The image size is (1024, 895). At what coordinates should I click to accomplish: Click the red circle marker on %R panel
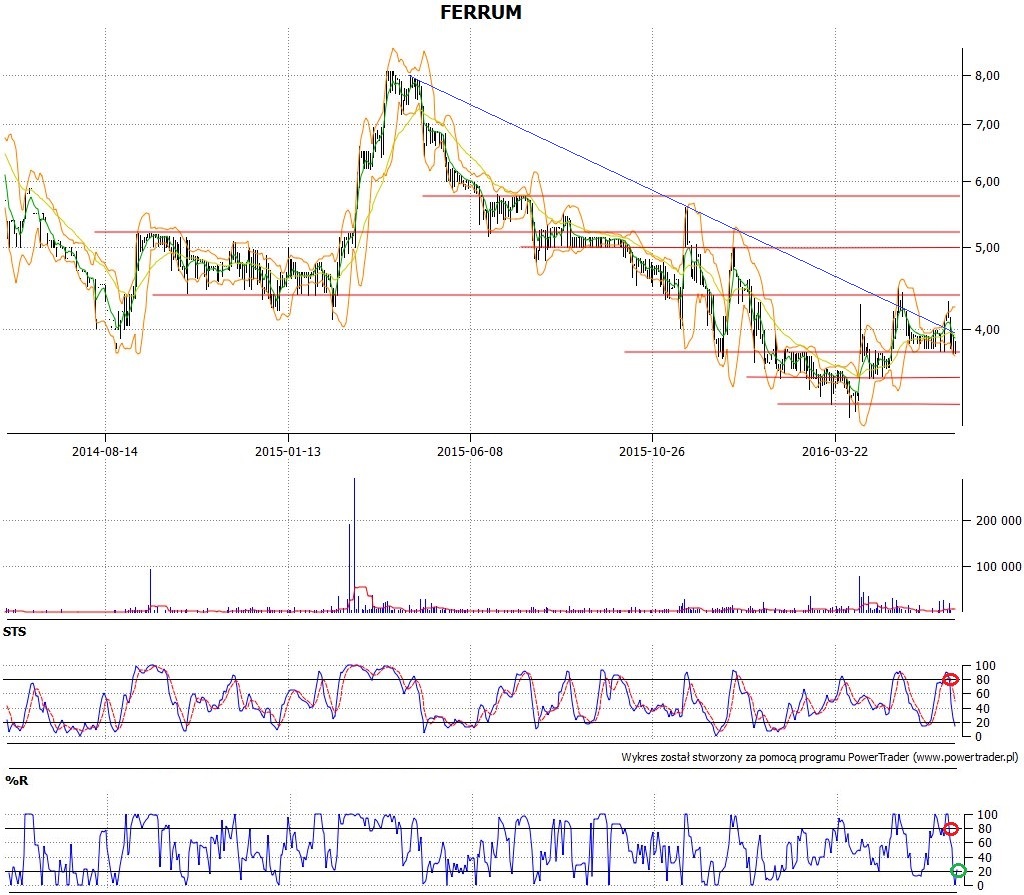point(950,829)
